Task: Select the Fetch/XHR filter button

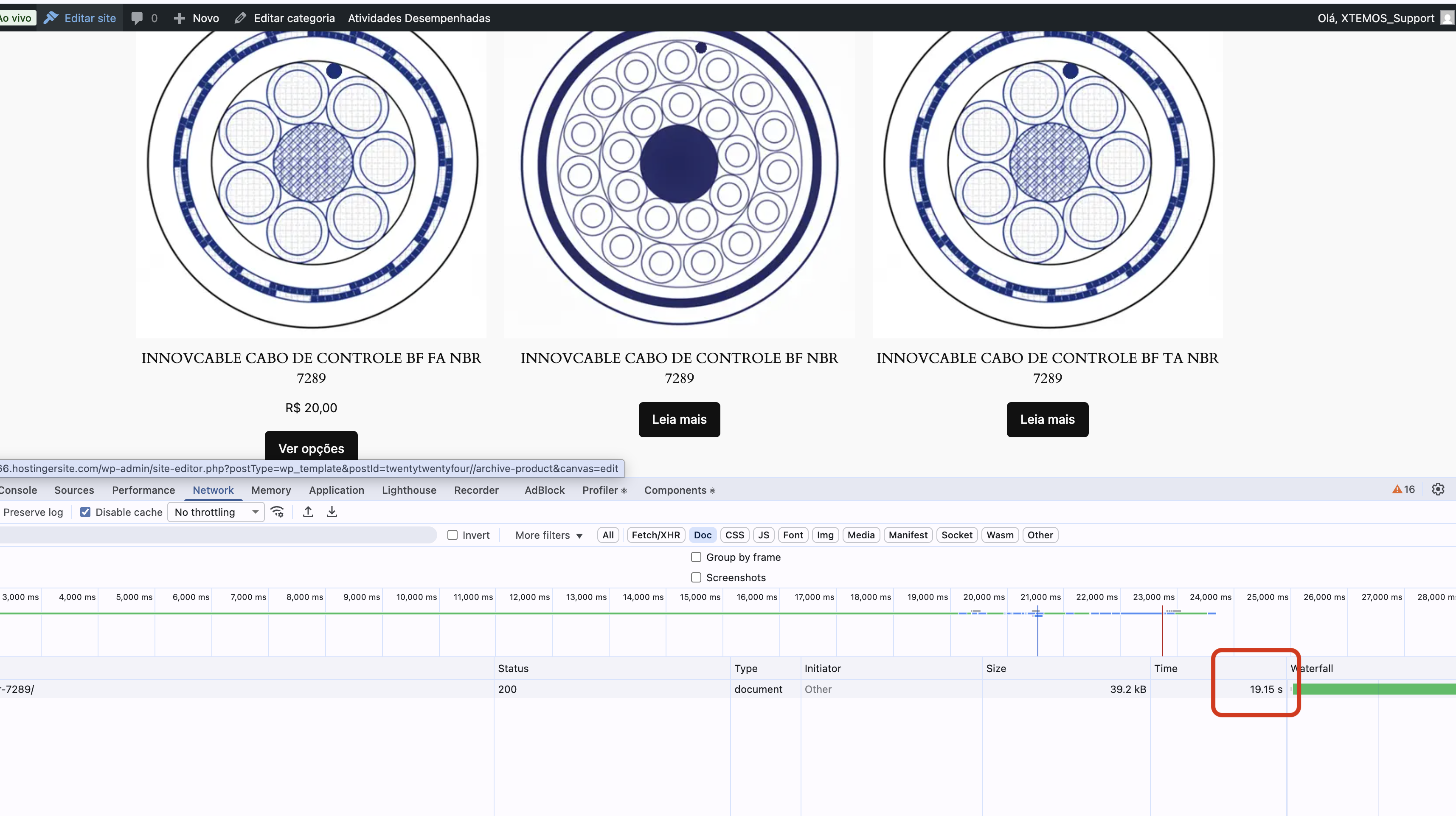Action: [x=656, y=535]
